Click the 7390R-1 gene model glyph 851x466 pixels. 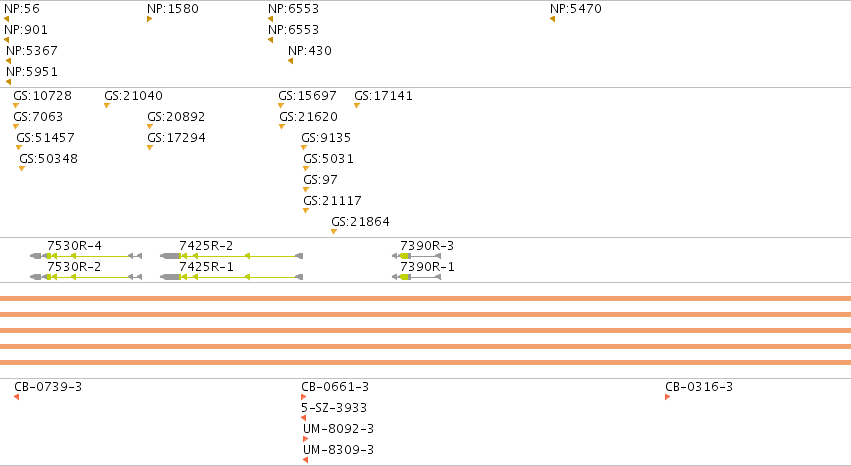[416, 277]
